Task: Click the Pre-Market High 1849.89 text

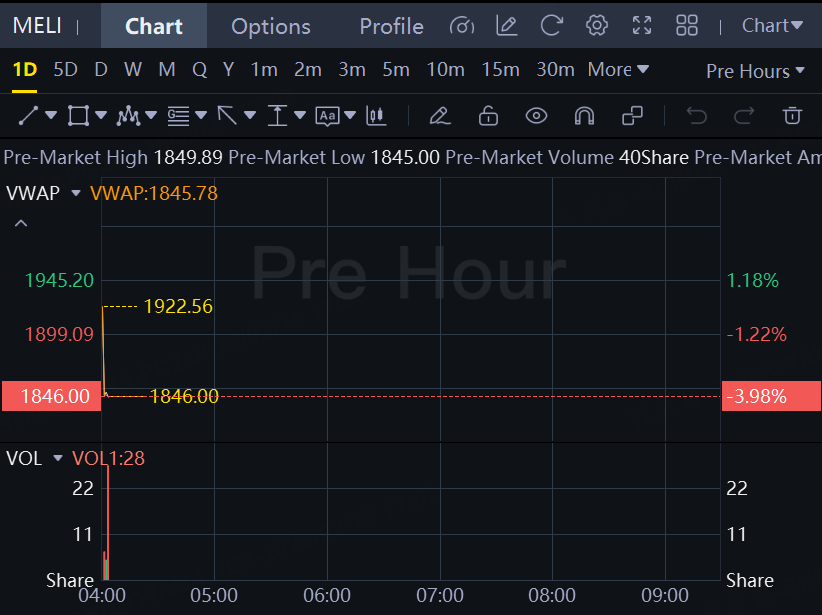Action: click(113, 157)
